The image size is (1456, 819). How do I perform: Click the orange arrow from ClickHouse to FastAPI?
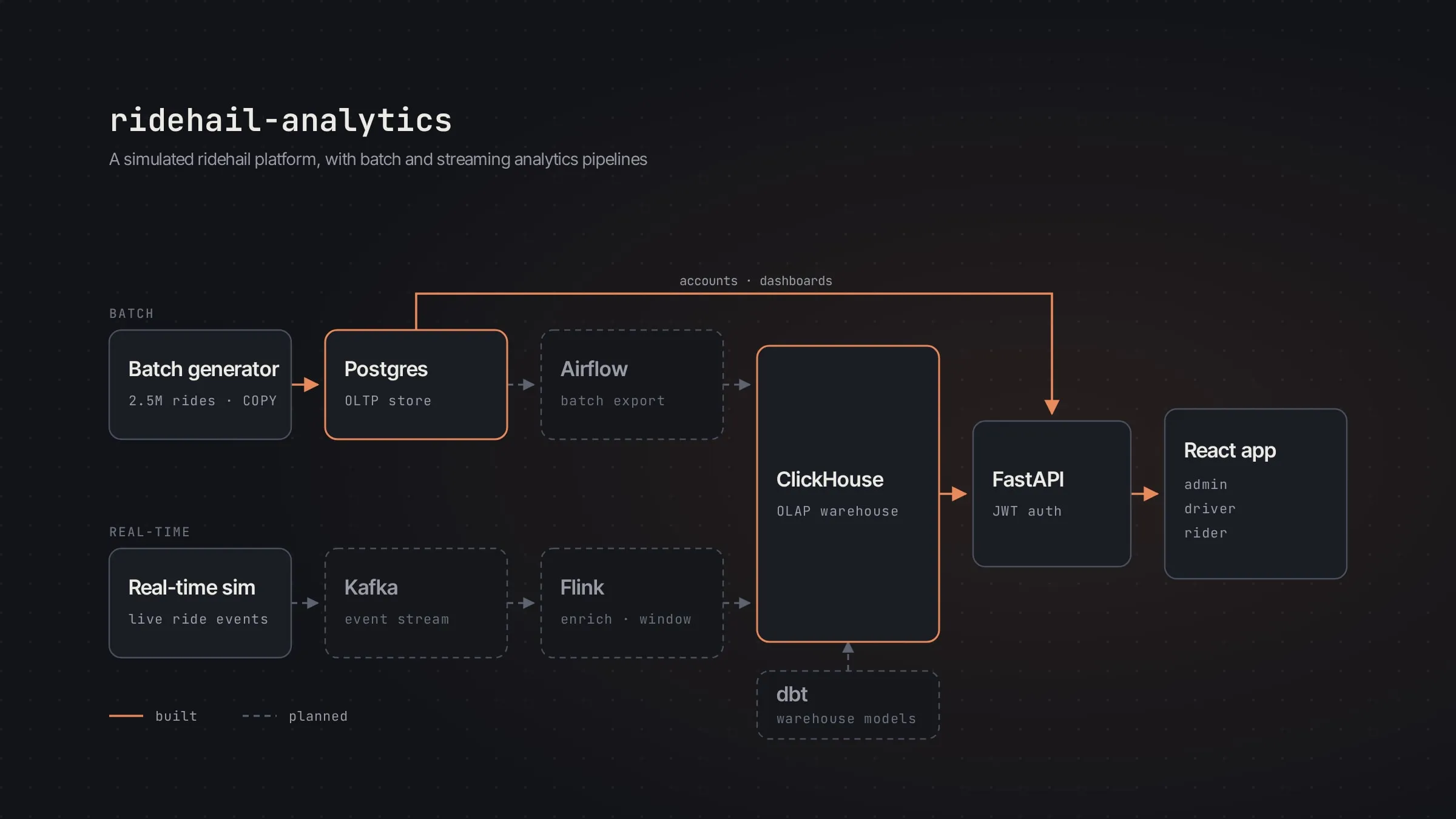click(954, 494)
